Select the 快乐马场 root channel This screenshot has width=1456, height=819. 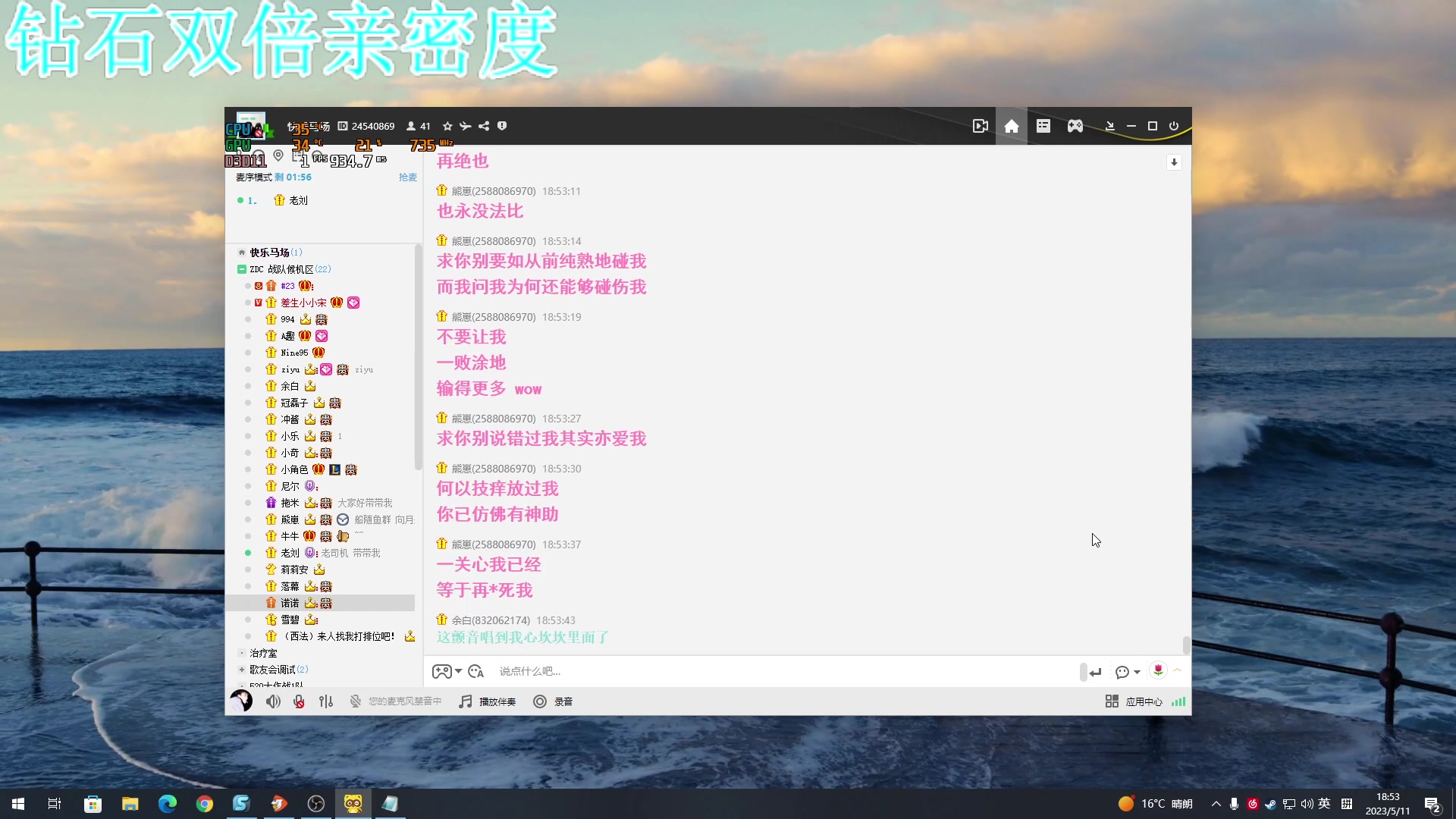(x=270, y=253)
